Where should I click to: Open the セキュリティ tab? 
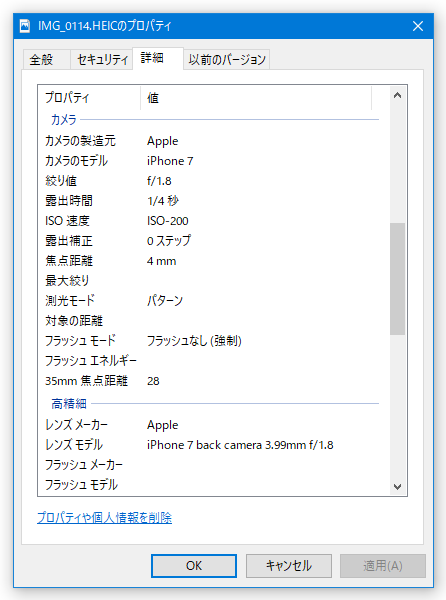pos(102,59)
